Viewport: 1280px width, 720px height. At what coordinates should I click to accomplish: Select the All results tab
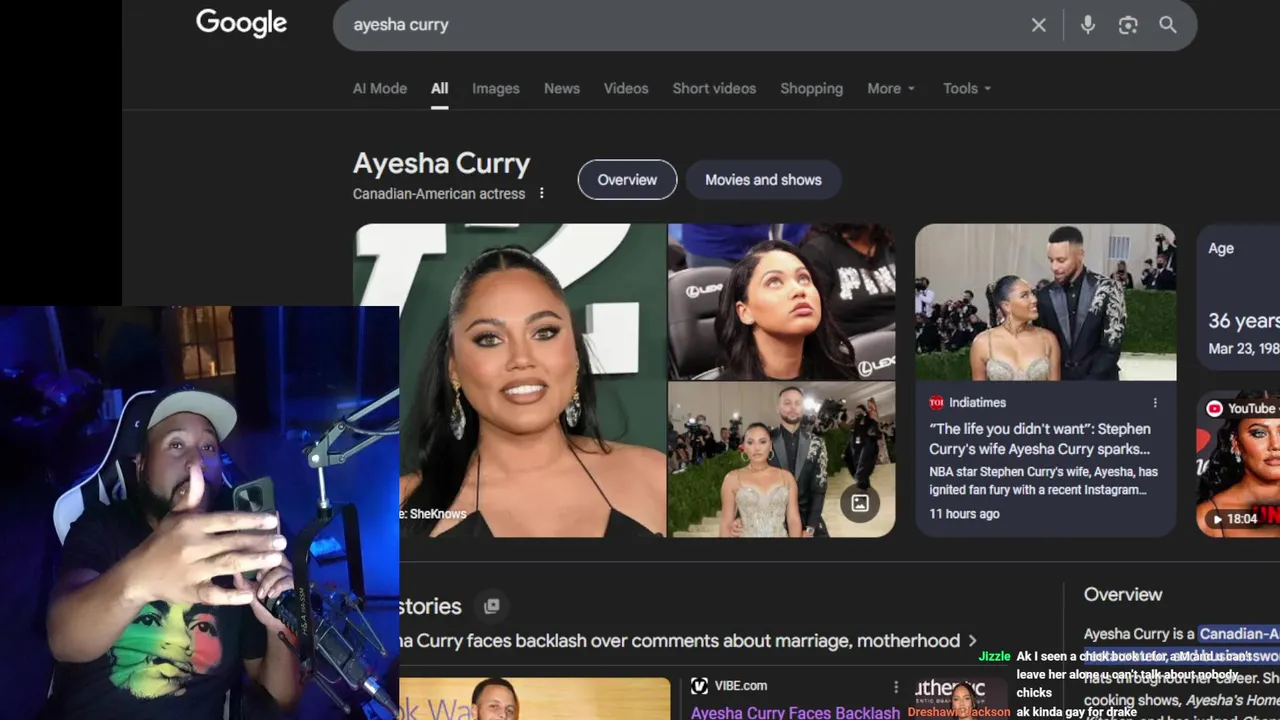click(x=440, y=88)
